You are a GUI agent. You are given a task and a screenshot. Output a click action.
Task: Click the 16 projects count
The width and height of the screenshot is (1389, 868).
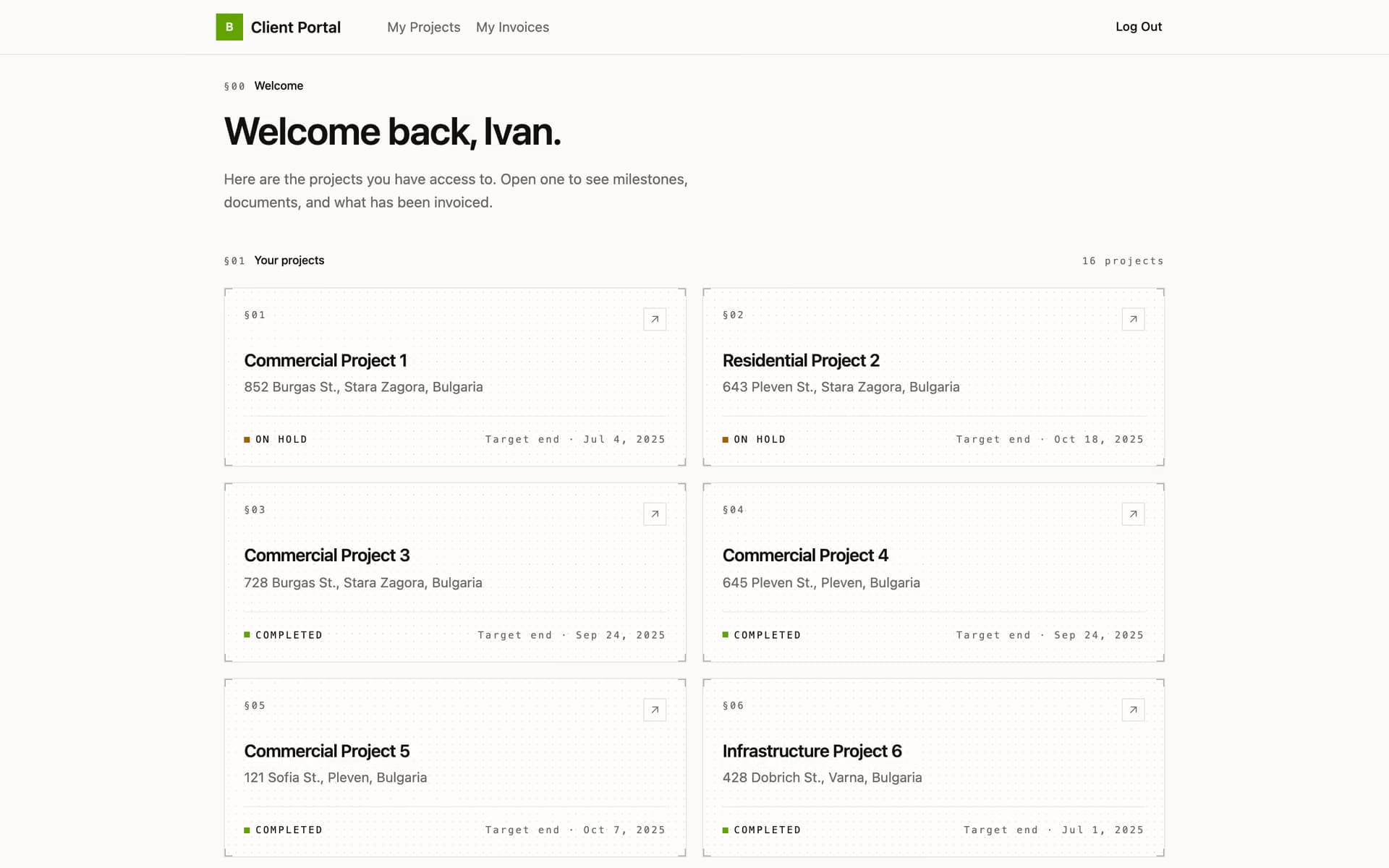(1123, 261)
